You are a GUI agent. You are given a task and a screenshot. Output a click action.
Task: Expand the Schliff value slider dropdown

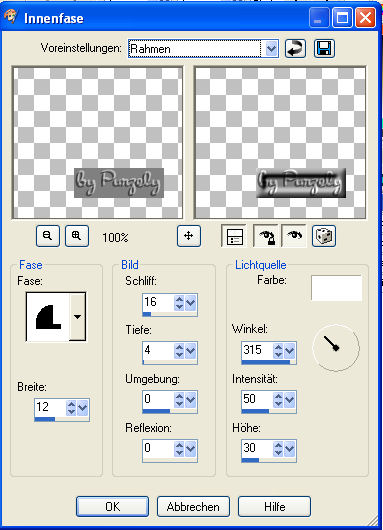(191, 303)
